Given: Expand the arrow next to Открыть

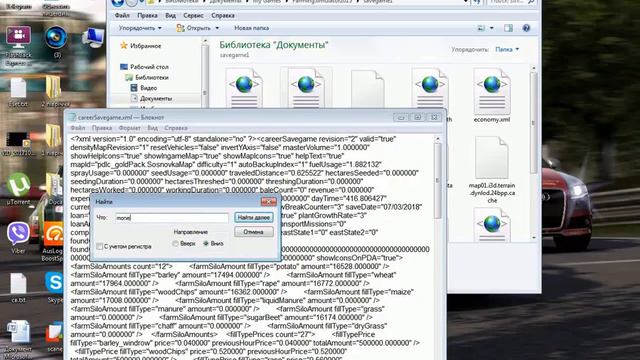Looking at the screenshot, I should (x=217, y=28).
